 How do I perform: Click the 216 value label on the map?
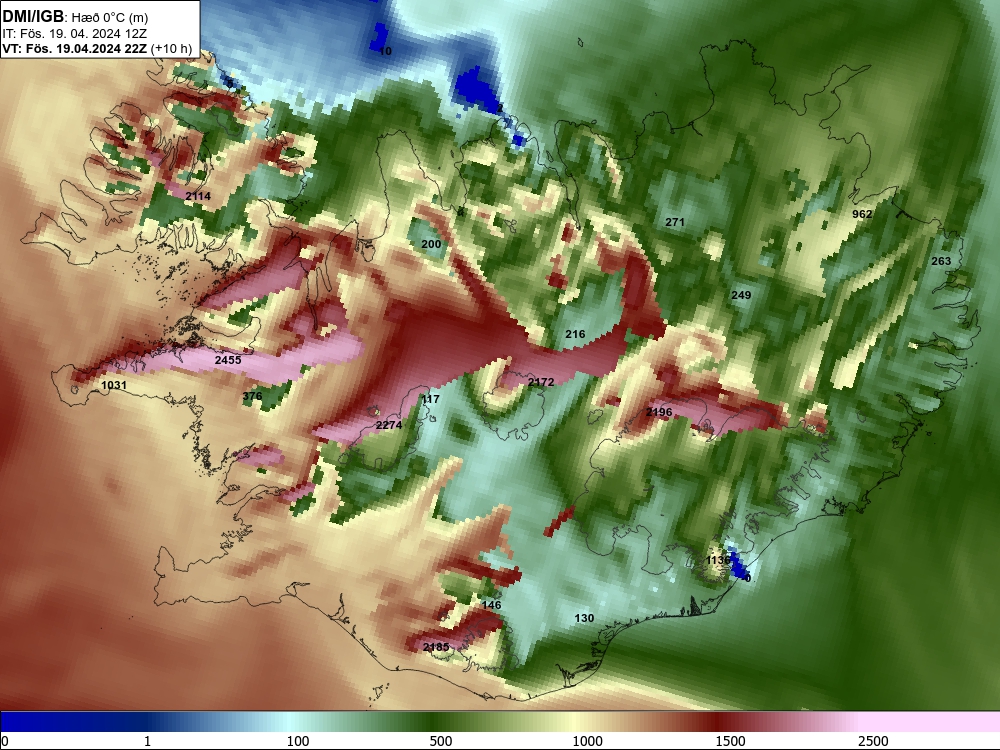(x=575, y=334)
